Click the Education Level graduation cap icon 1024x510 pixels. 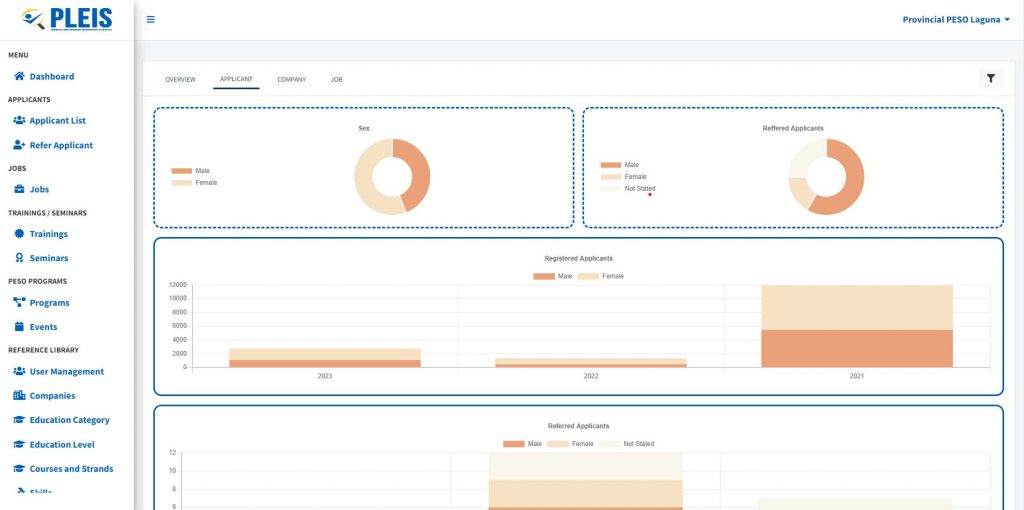19,445
